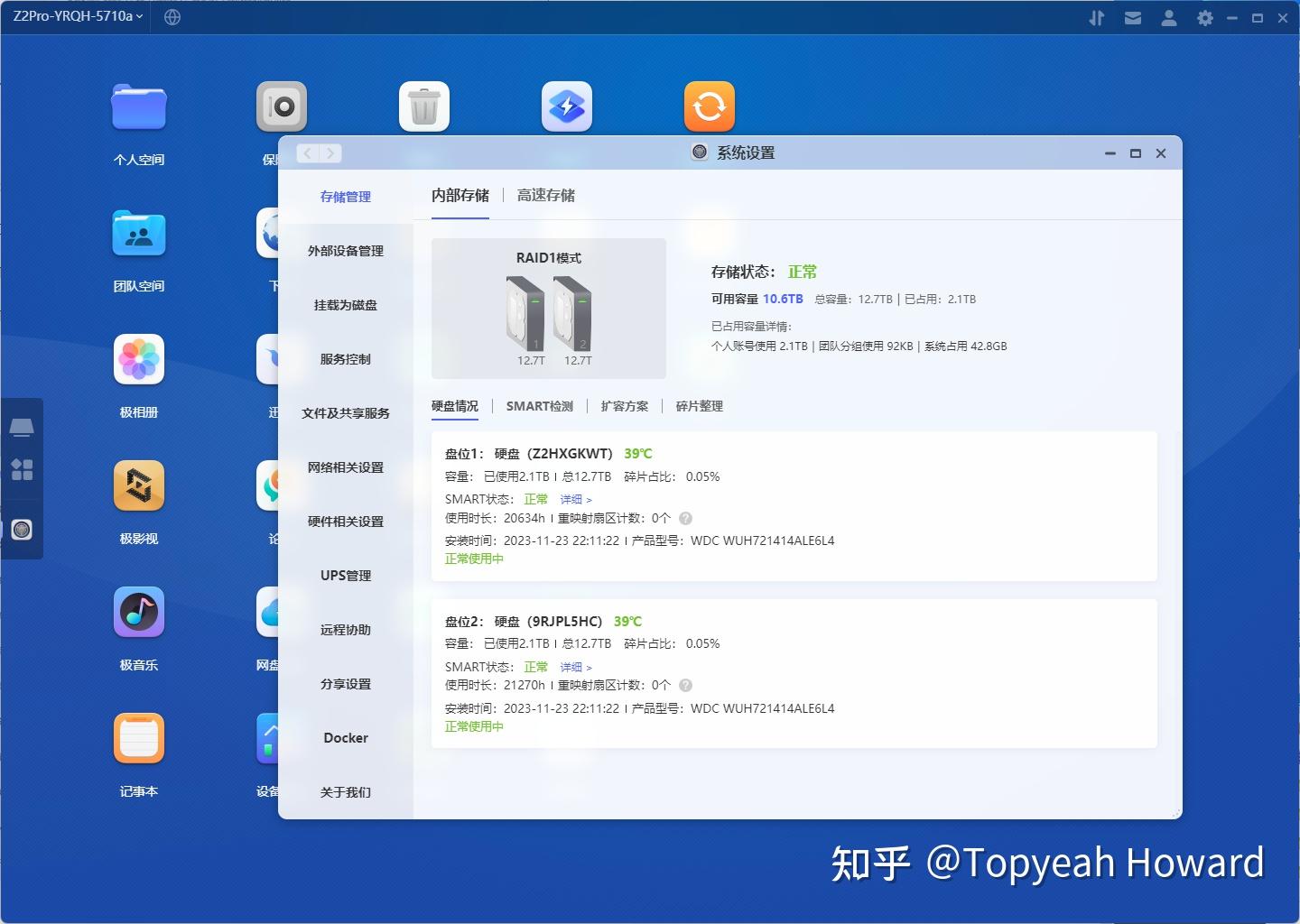The height and width of the screenshot is (924, 1300).
Task: Click the globe icon beside device name
Action: click(x=172, y=17)
